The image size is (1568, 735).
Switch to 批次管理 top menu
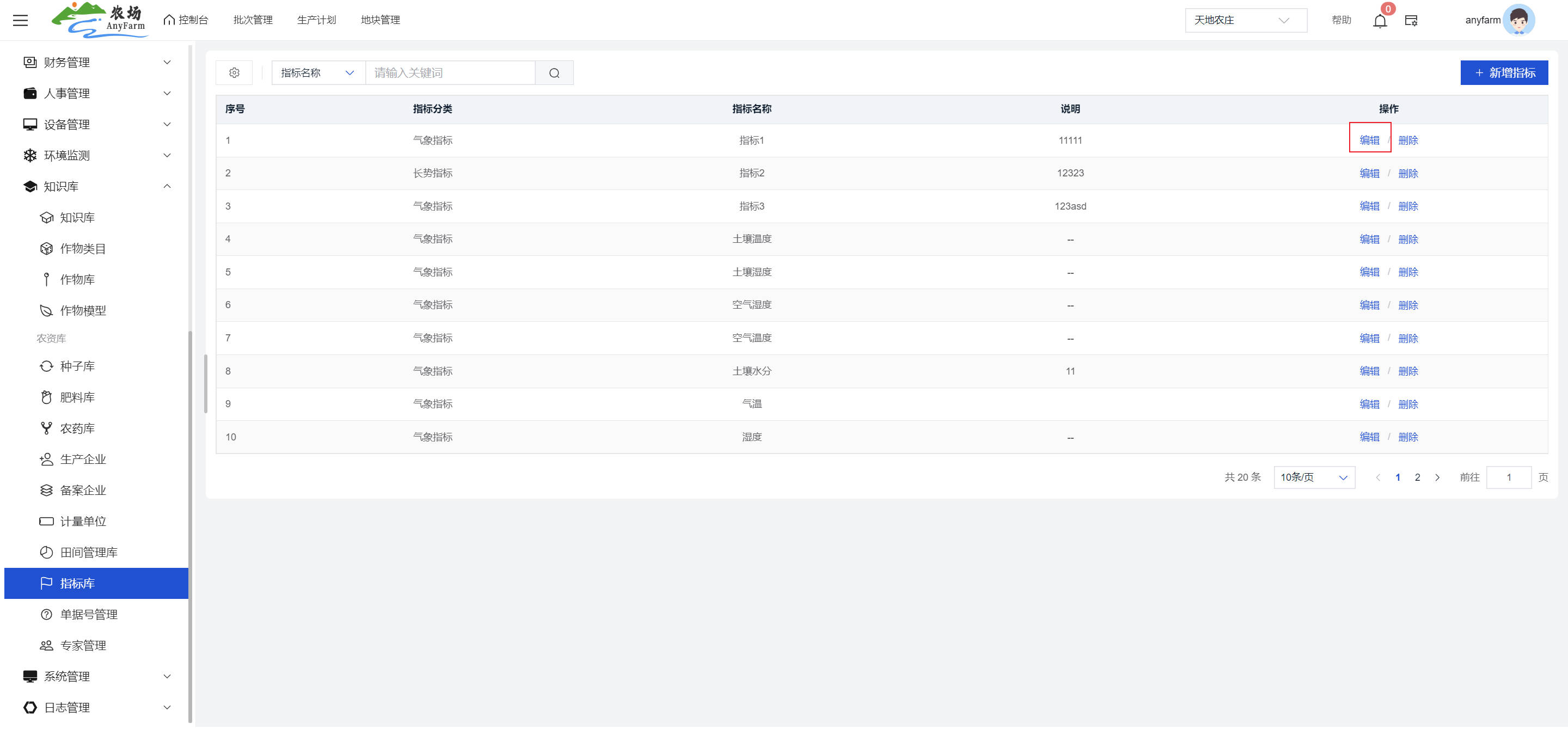tap(253, 20)
